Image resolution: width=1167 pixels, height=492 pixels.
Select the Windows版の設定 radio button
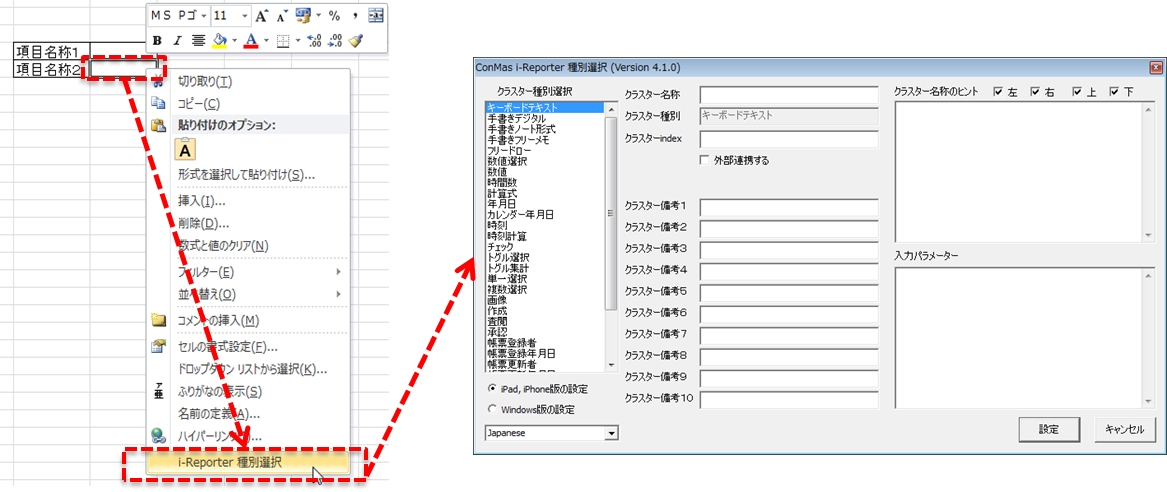[x=491, y=409]
